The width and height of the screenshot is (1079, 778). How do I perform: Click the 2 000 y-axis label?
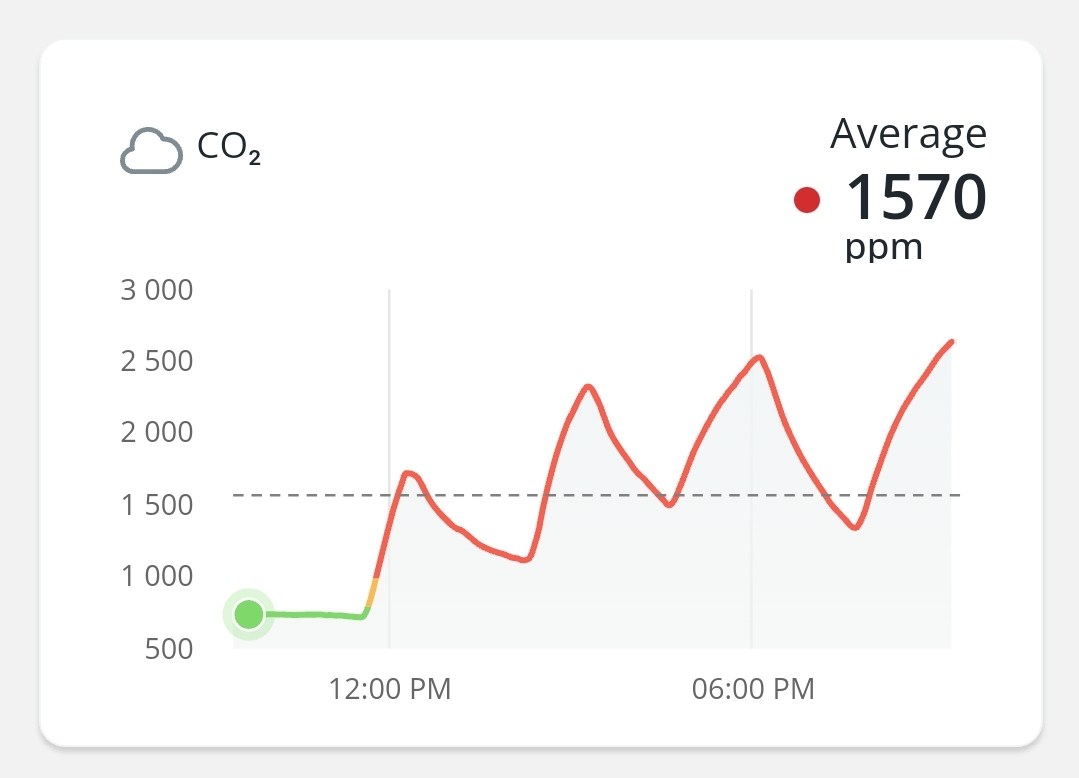click(x=156, y=433)
